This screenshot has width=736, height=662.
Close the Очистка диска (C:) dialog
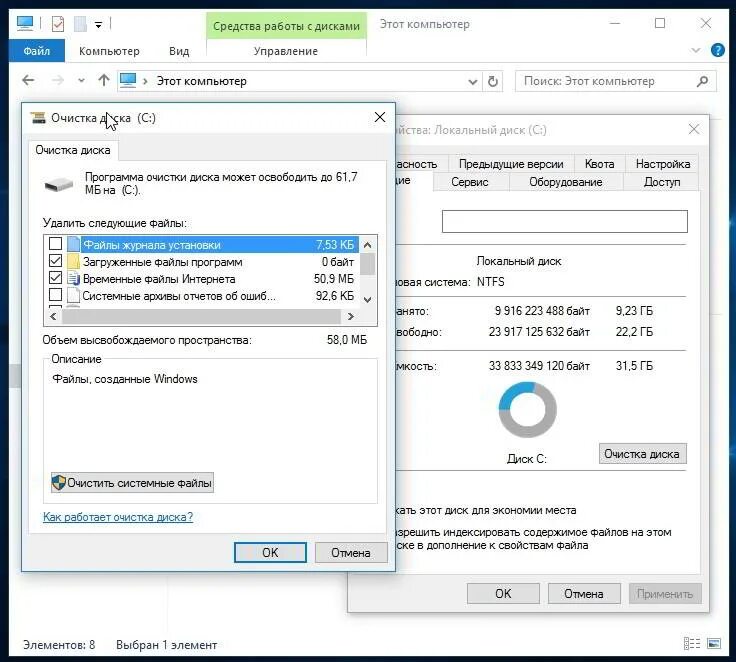(x=380, y=117)
